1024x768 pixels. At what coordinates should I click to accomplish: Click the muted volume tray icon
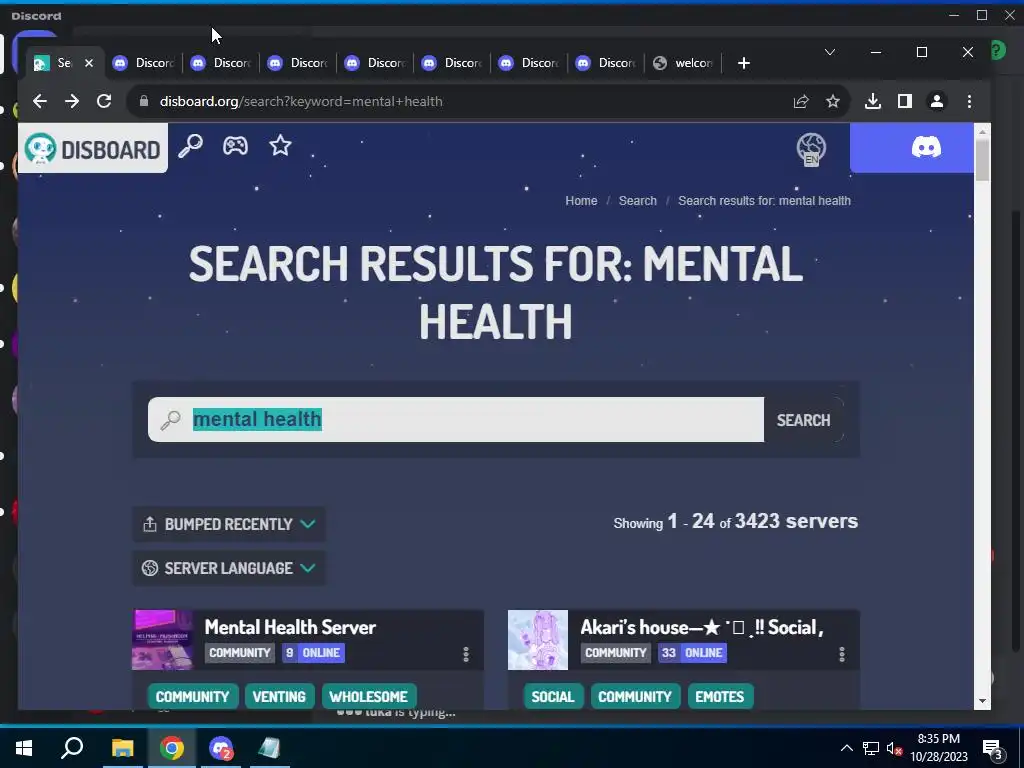coord(894,748)
